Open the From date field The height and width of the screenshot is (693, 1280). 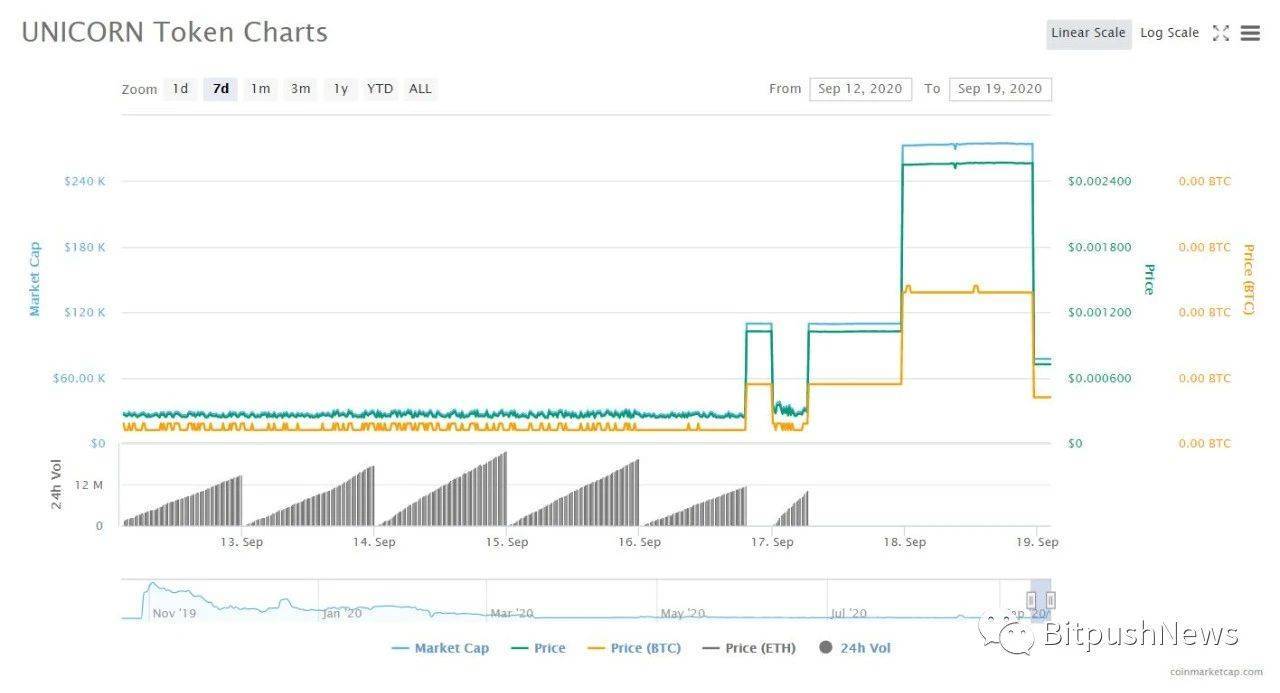coord(860,89)
